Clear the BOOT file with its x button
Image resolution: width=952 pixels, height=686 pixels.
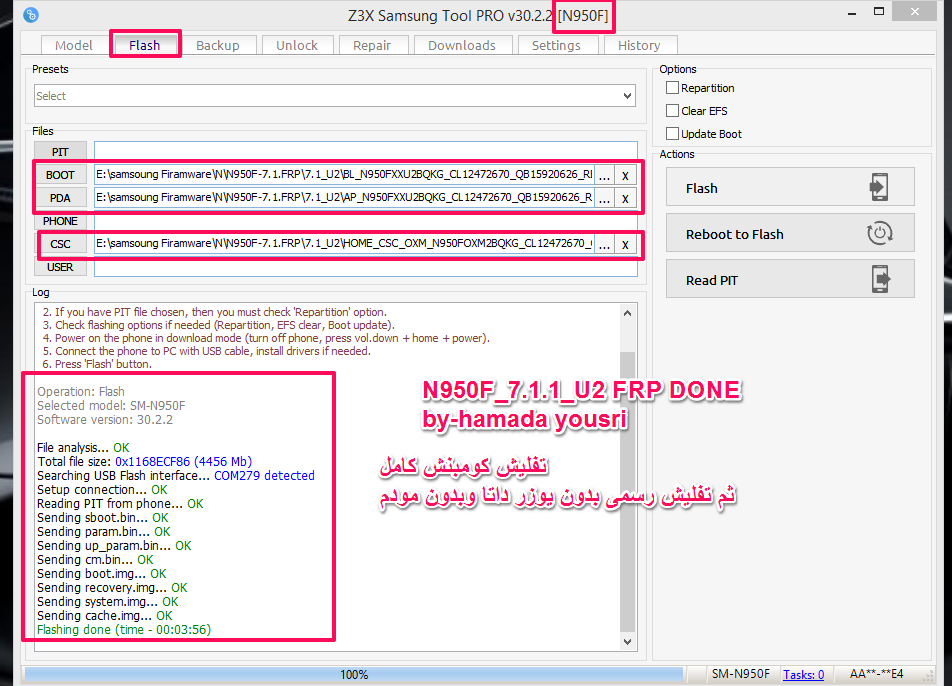pos(625,176)
